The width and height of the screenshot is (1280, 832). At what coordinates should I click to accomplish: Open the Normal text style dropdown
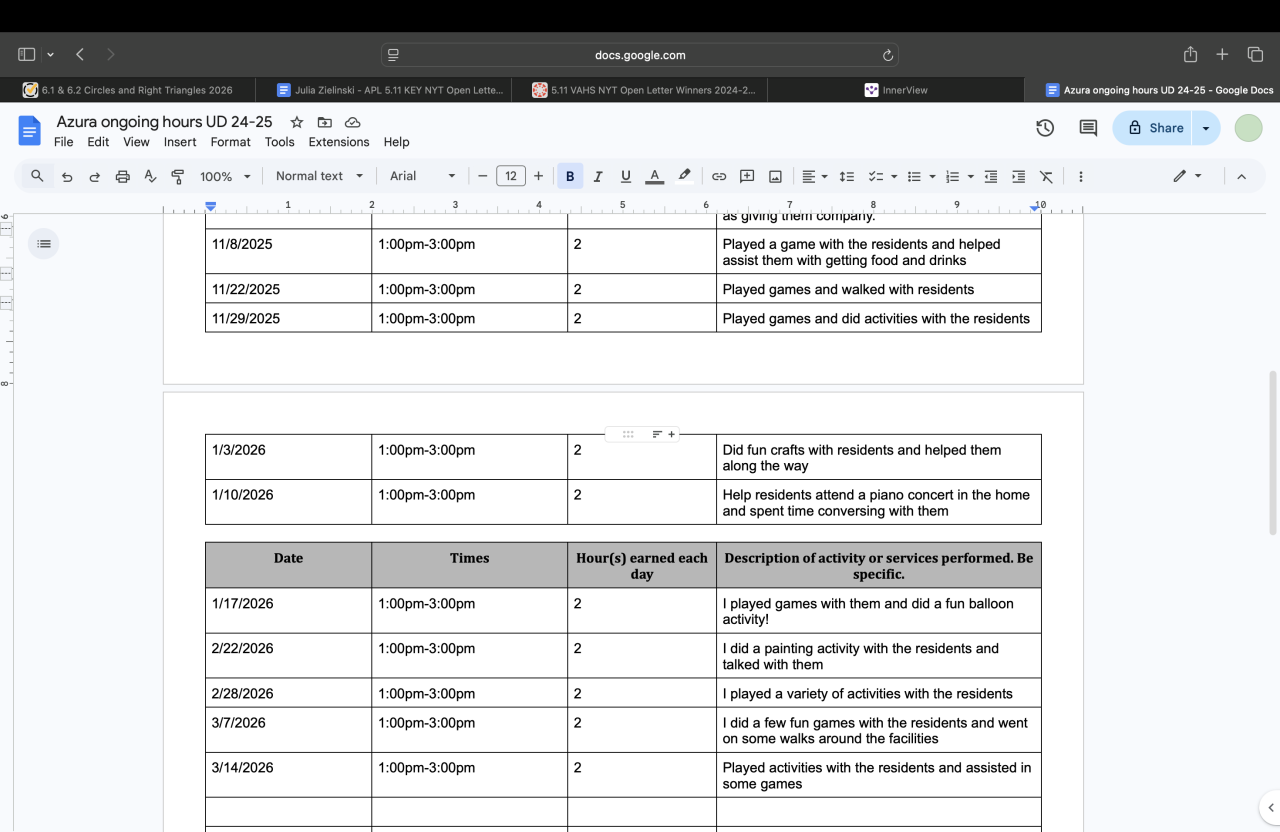tap(319, 176)
